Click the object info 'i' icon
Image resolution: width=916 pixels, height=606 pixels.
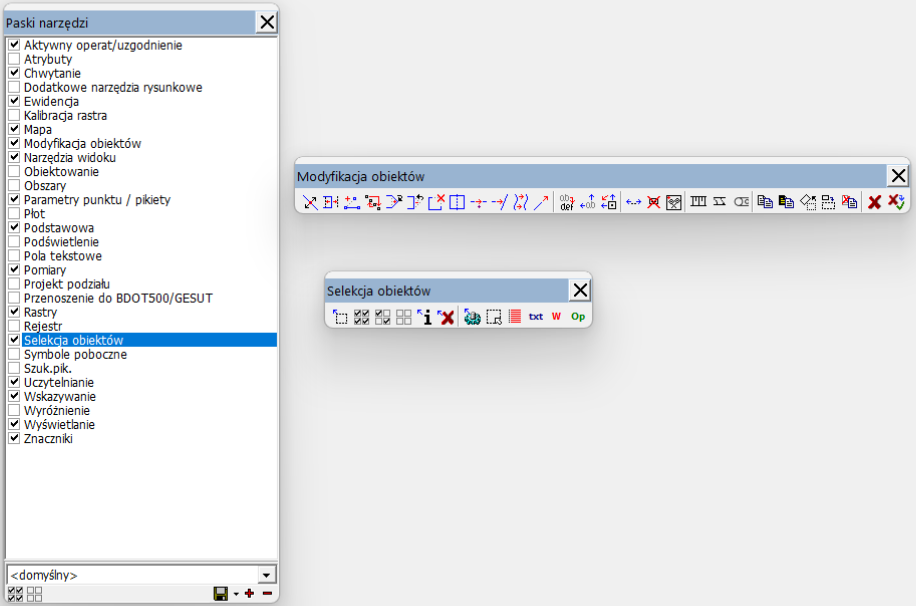click(x=425, y=317)
